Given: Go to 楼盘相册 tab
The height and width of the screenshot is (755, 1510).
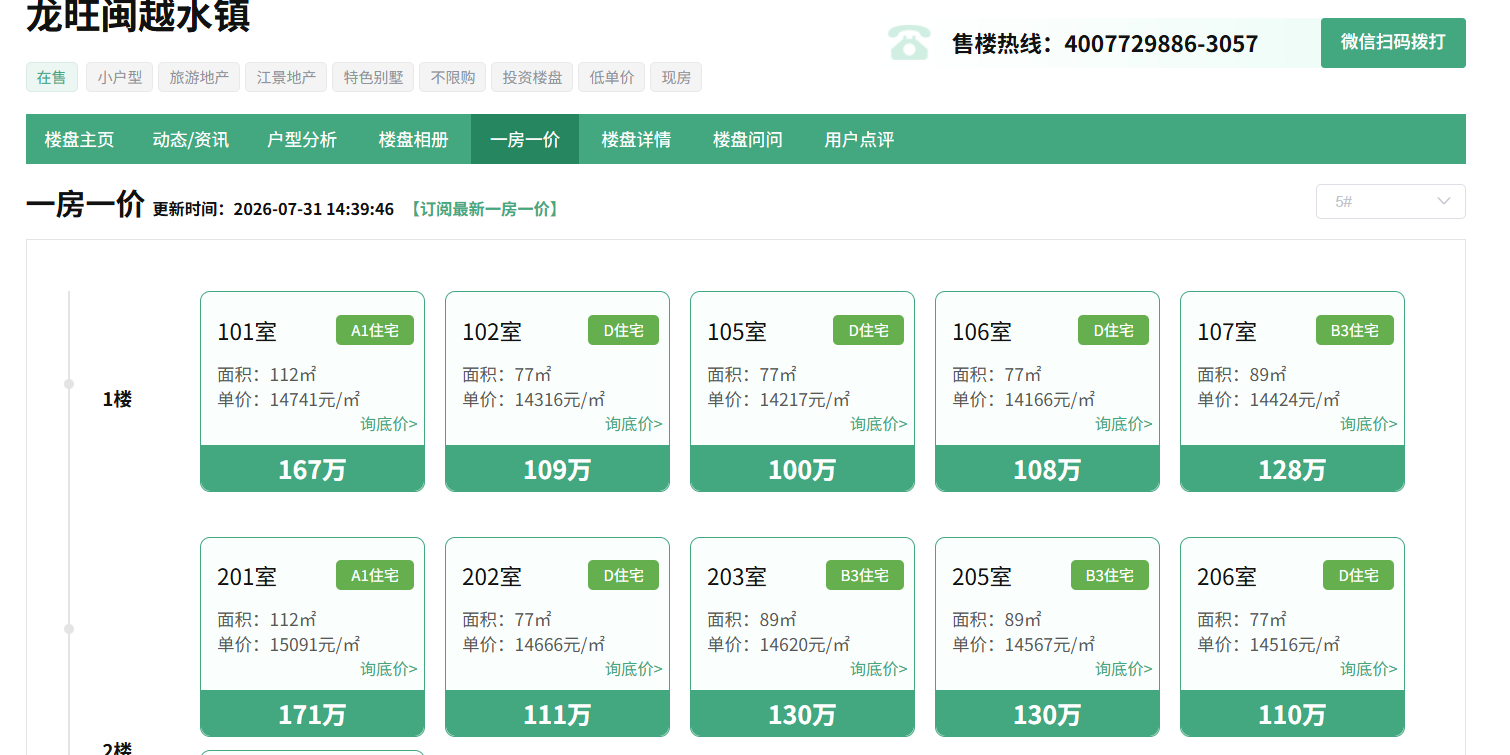Looking at the screenshot, I should [414, 139].
